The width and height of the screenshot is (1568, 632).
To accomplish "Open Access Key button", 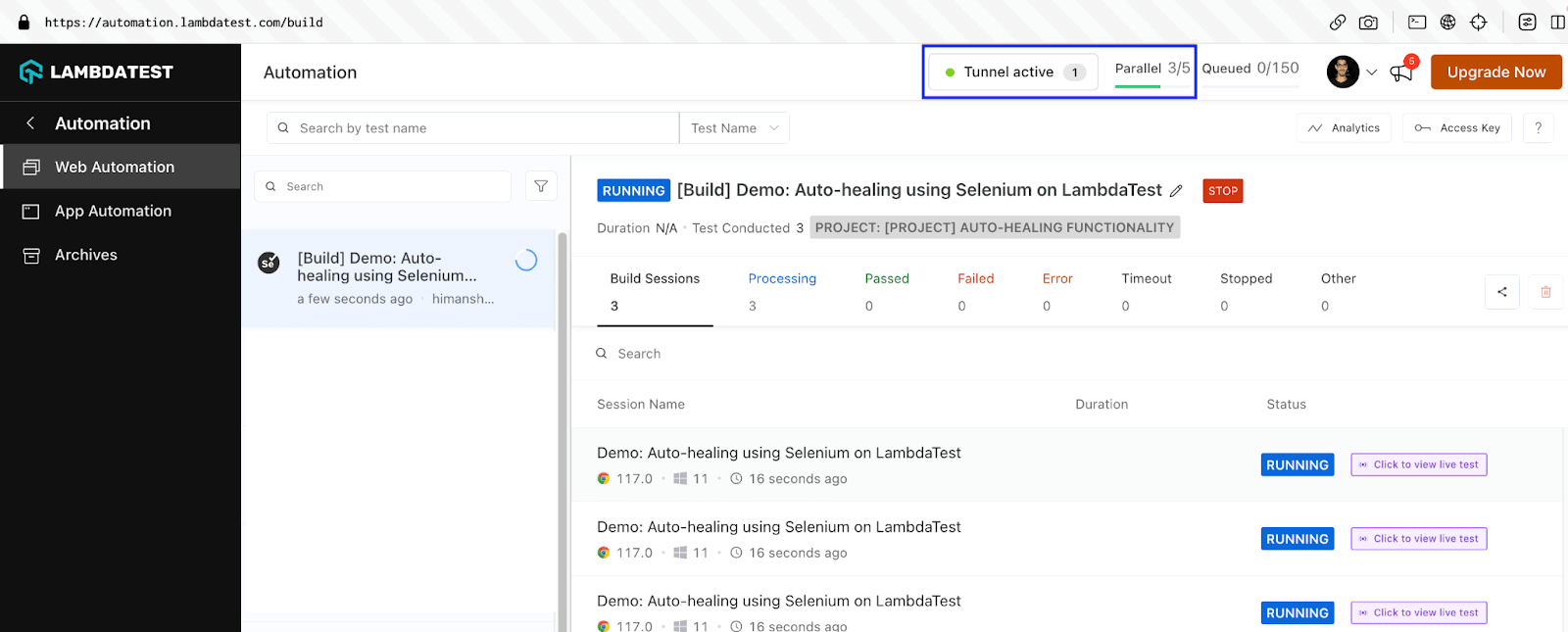I will (1457, 128).
